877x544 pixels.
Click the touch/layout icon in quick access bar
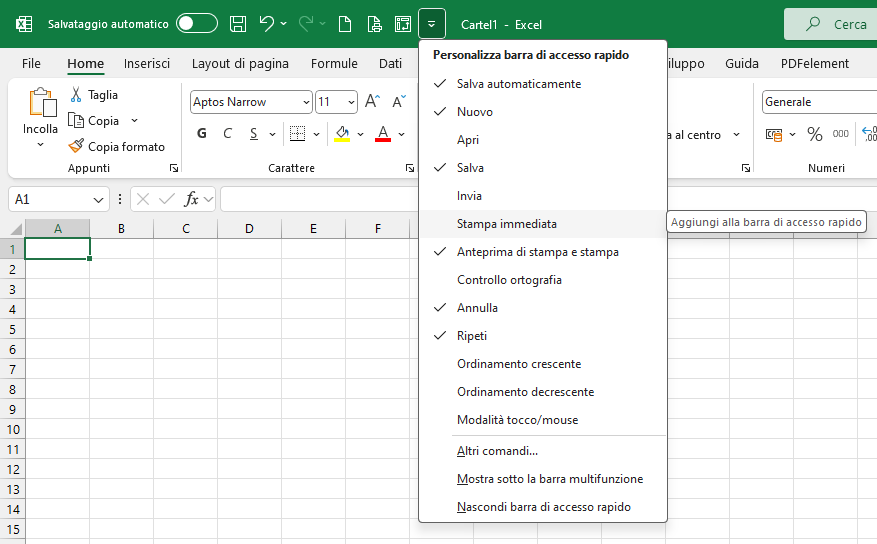(x=403, y=24)
